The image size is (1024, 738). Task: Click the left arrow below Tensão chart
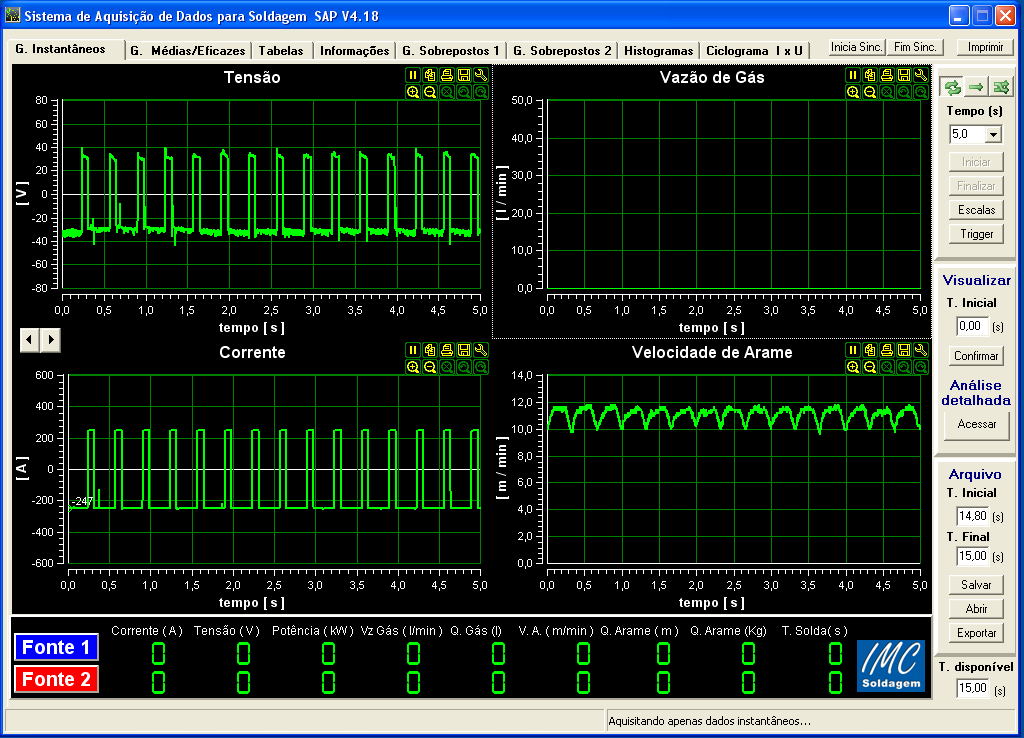[30, 340]
